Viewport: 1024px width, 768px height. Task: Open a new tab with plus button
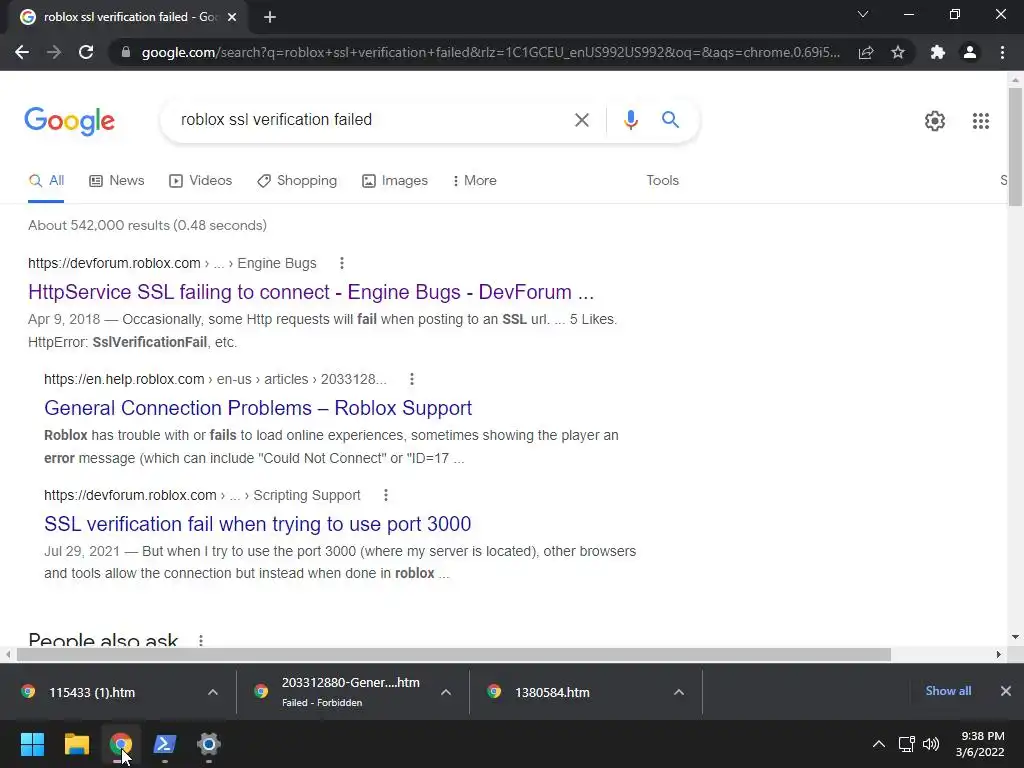tap(270, 17)
